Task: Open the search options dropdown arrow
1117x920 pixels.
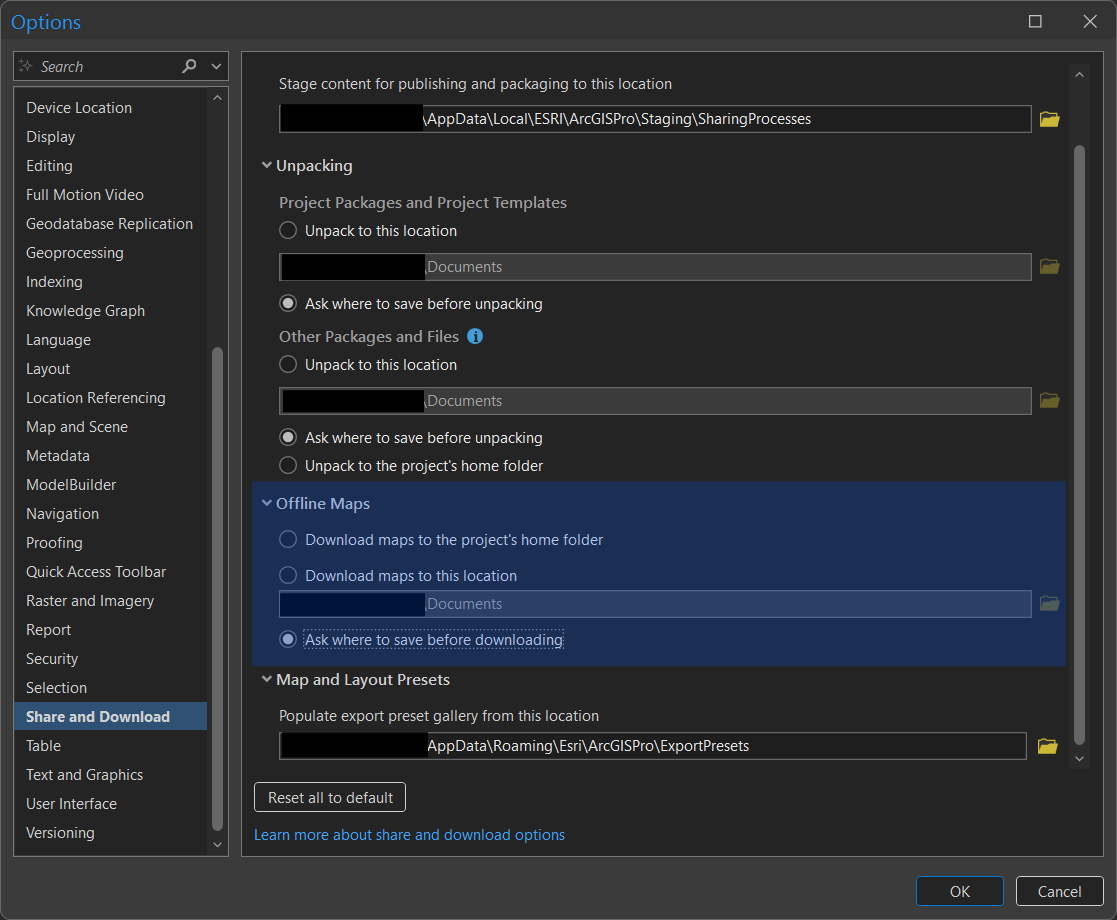Action: [216, 66]
